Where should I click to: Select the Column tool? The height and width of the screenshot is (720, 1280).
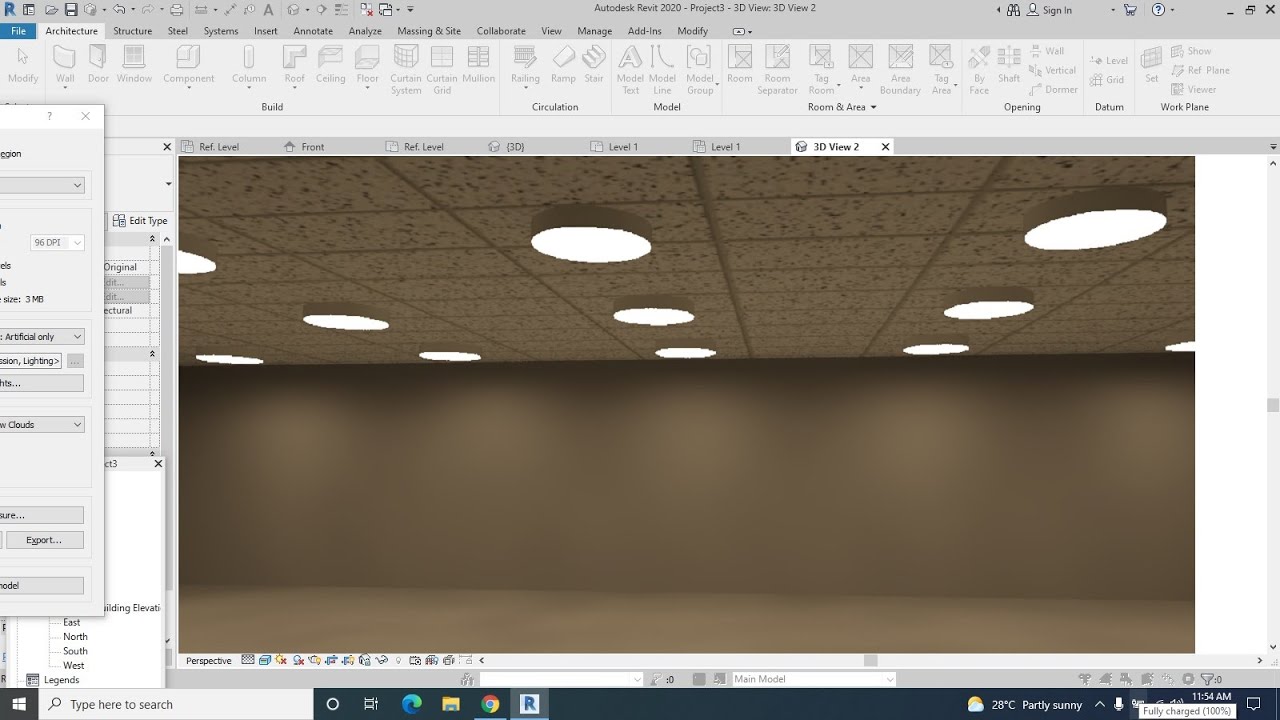coord(249,65)
